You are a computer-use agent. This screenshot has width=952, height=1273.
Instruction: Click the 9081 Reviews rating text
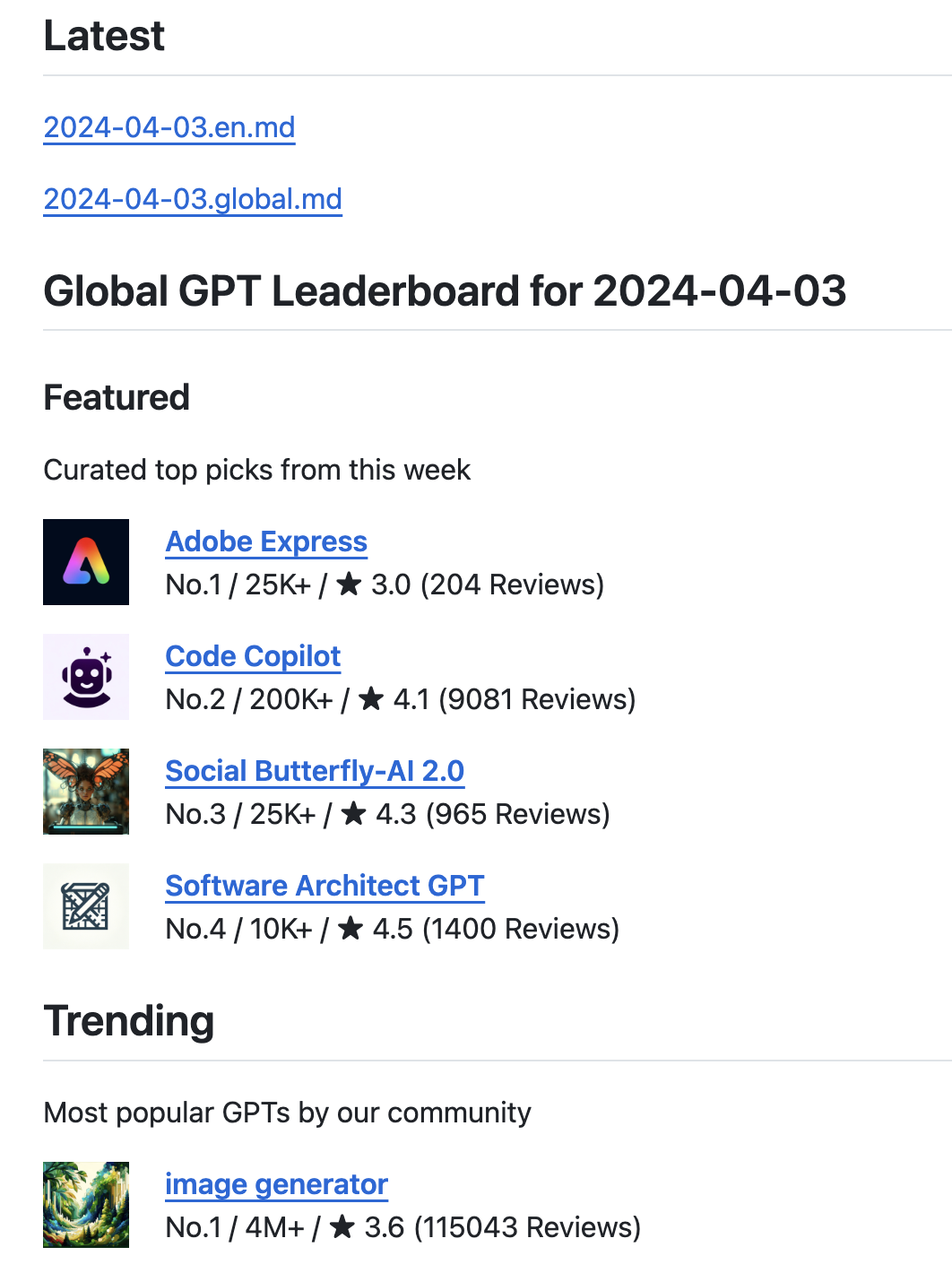coord(537,699)
